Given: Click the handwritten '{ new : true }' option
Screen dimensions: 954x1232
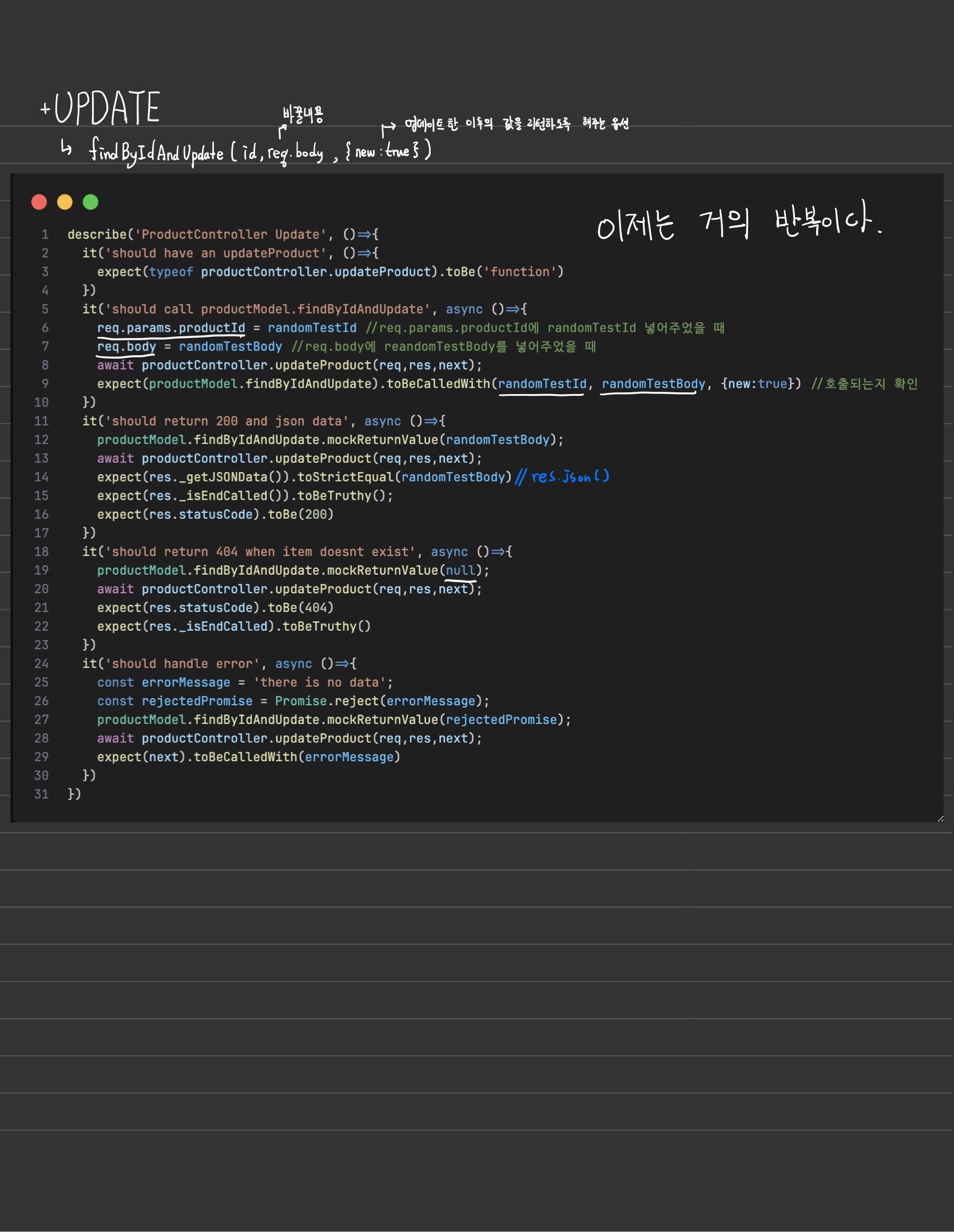Looking at the screenshot, I should tap(383, 152).
